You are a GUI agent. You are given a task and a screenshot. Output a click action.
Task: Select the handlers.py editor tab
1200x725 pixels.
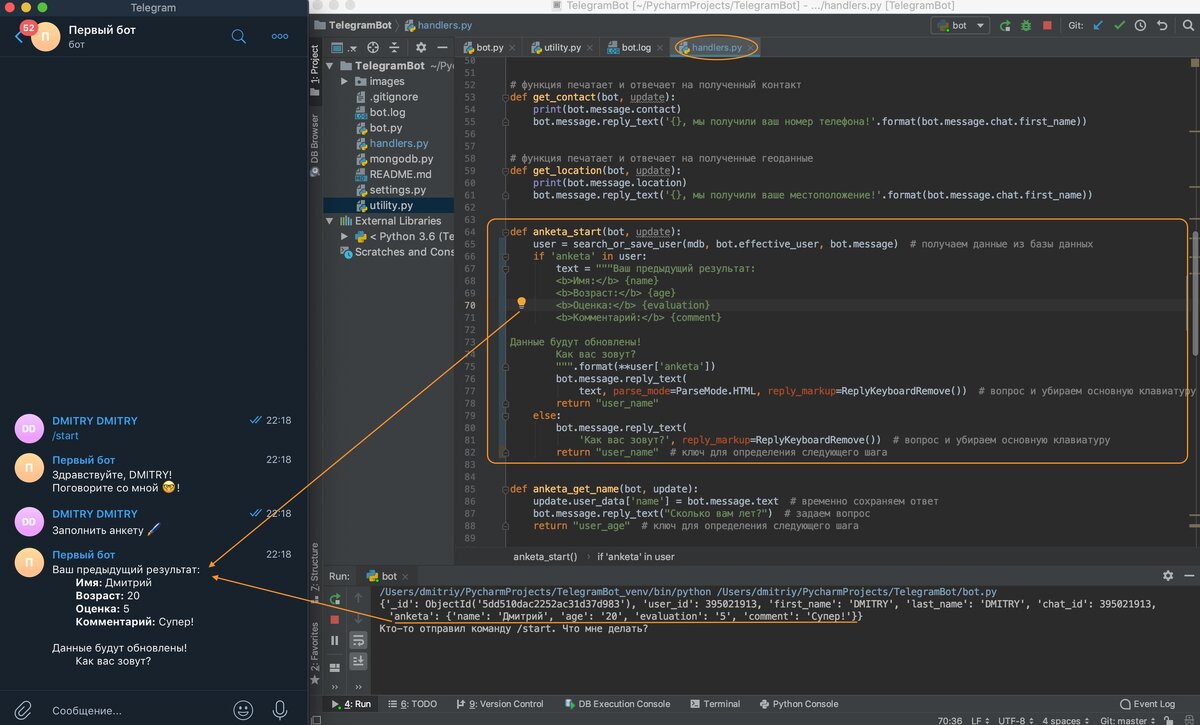(x=716, y=47)
